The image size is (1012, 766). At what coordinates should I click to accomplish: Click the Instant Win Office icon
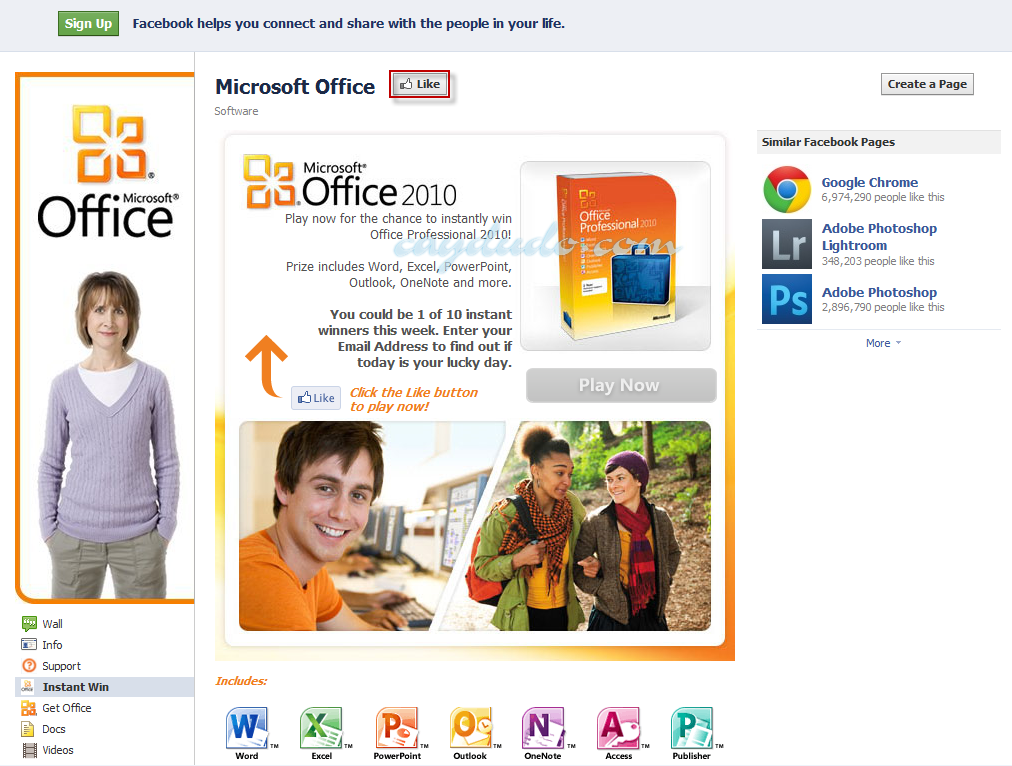click(x=27, y=687)
